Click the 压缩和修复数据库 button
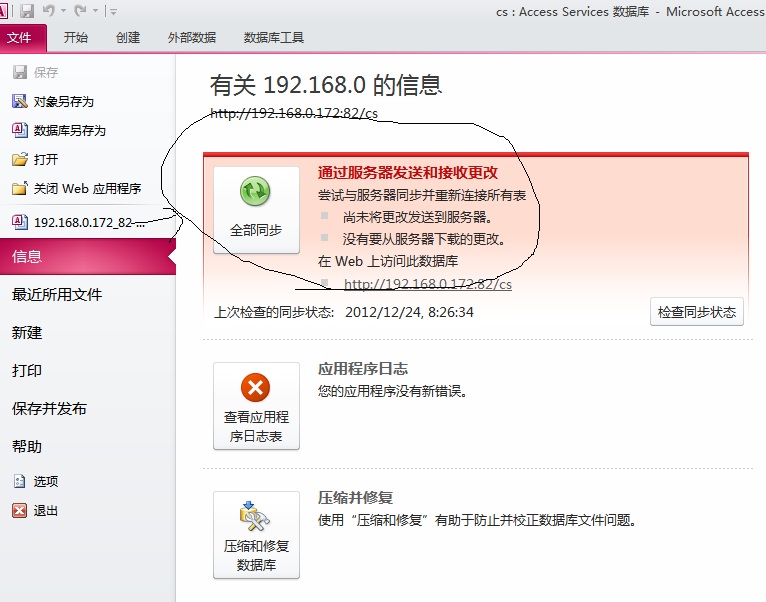The width and height of the screenshot is (766, 602). point(256,535)
